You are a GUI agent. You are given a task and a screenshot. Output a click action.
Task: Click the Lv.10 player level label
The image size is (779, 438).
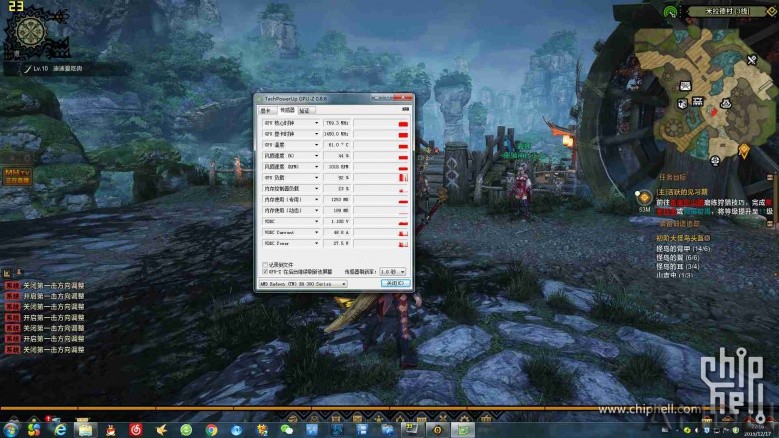40,69
